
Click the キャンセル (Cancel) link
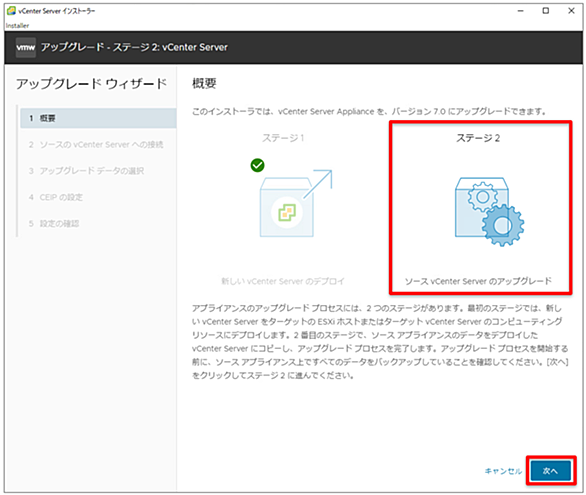pos(503,471)
